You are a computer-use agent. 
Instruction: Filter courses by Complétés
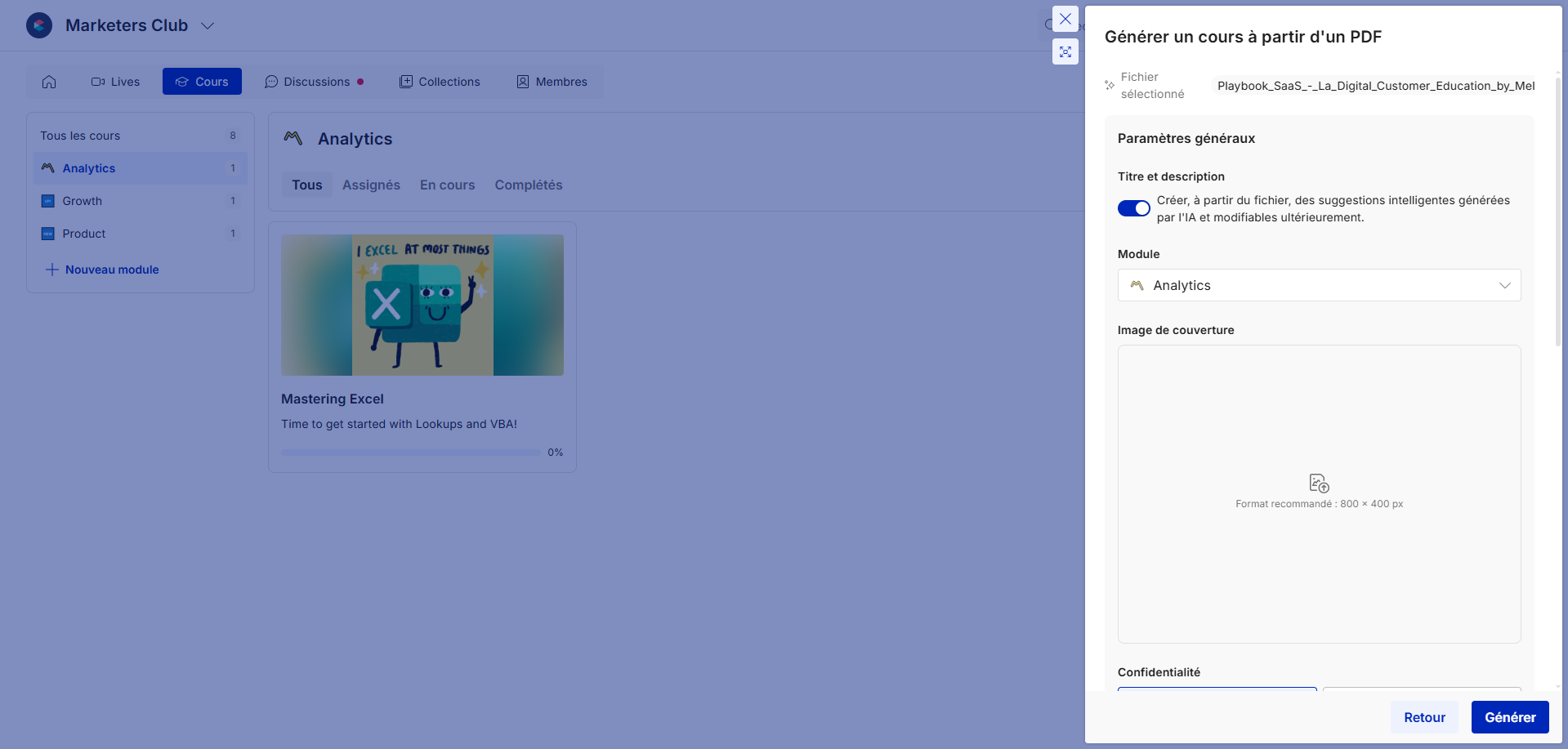[x=528, y=185]
